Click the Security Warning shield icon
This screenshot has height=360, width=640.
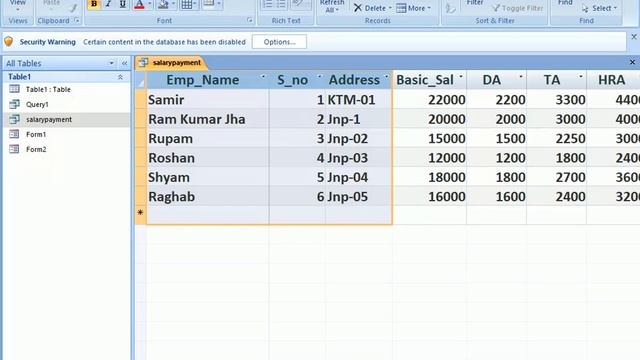(9, 42)
